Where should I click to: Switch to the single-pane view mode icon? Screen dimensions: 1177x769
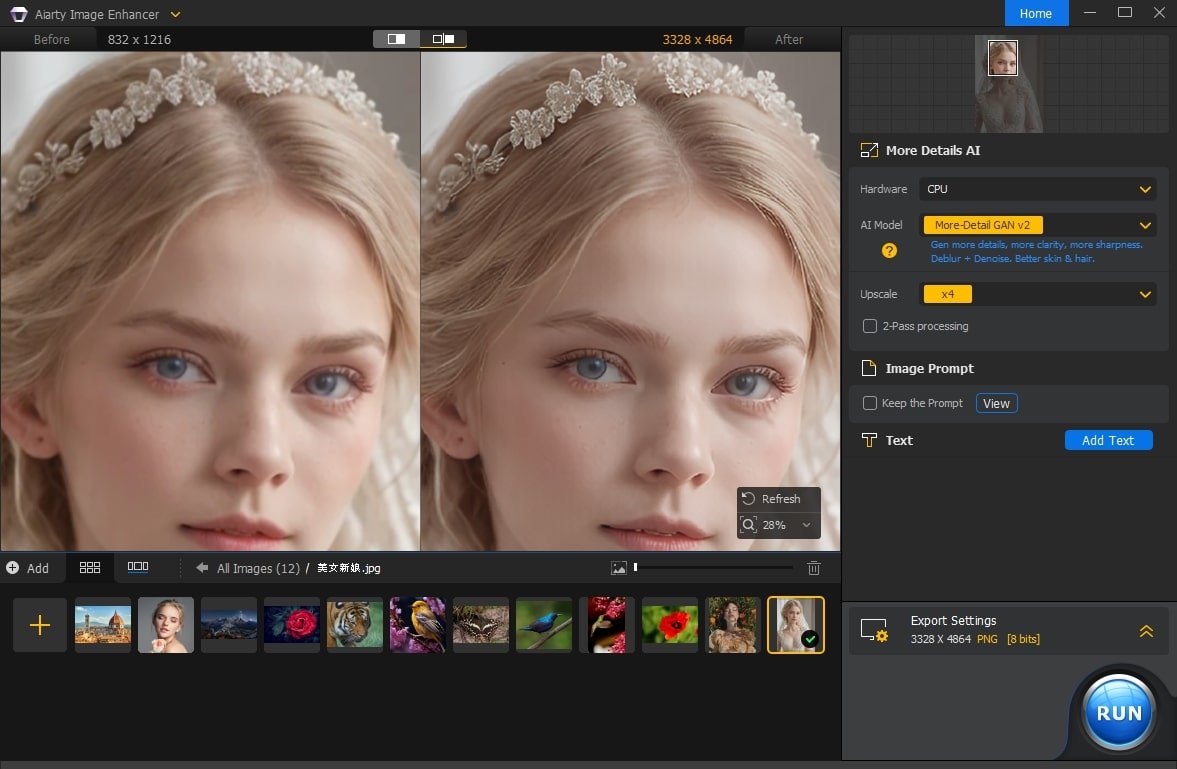tap(396, 39)
